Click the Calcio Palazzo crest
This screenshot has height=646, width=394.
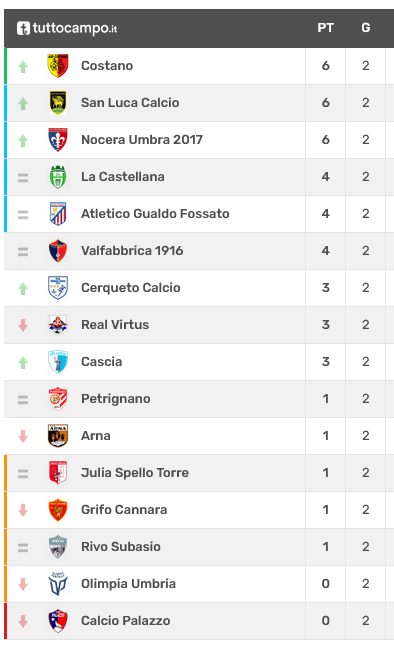58,620
